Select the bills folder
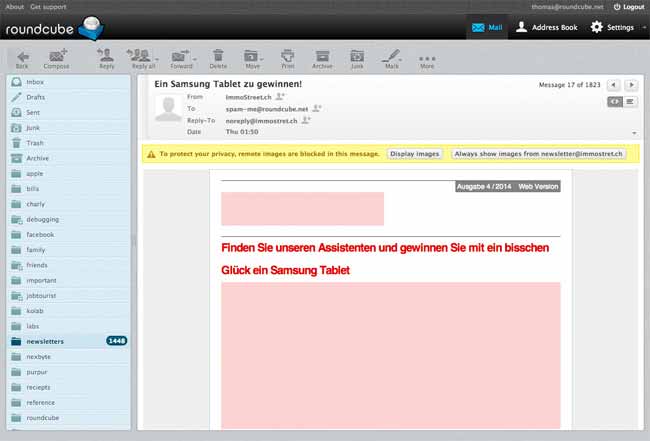650x441 pixels. [68, 189]
